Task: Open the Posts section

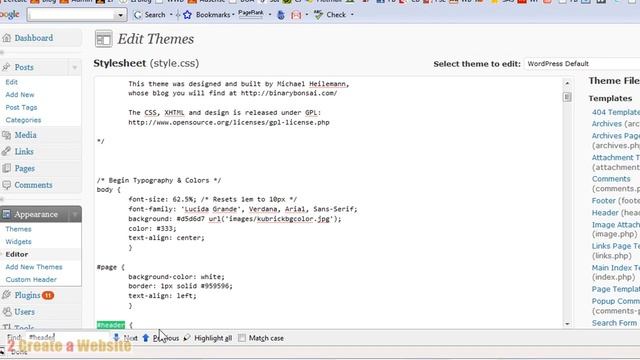Action: 24,67
